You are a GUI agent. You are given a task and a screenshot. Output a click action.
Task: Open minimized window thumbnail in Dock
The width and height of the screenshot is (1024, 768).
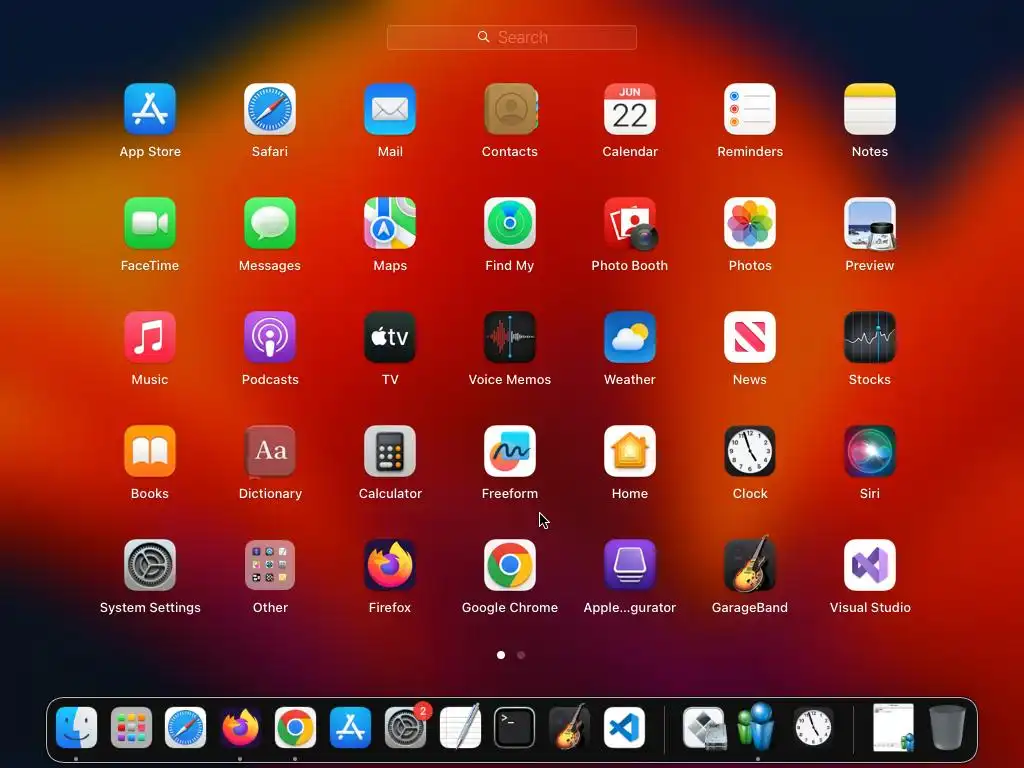coord(893,728)
